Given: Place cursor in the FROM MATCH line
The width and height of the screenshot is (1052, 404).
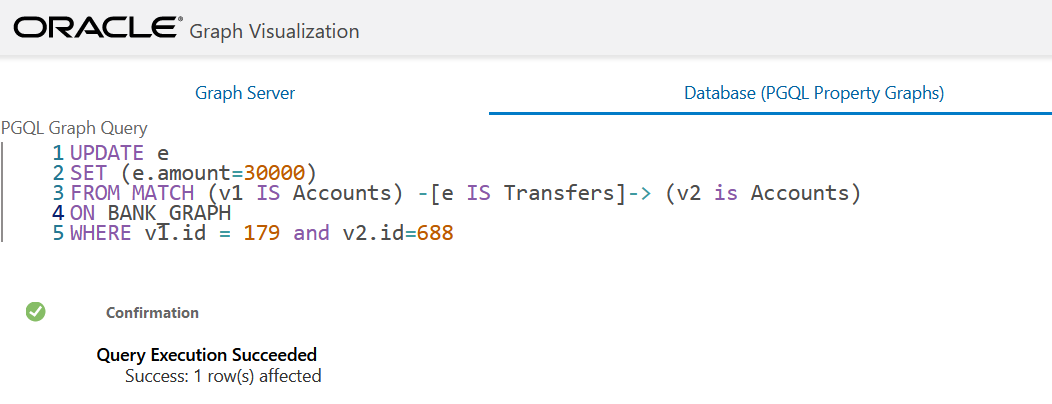Looking at the screenshot, I should 465,193.
